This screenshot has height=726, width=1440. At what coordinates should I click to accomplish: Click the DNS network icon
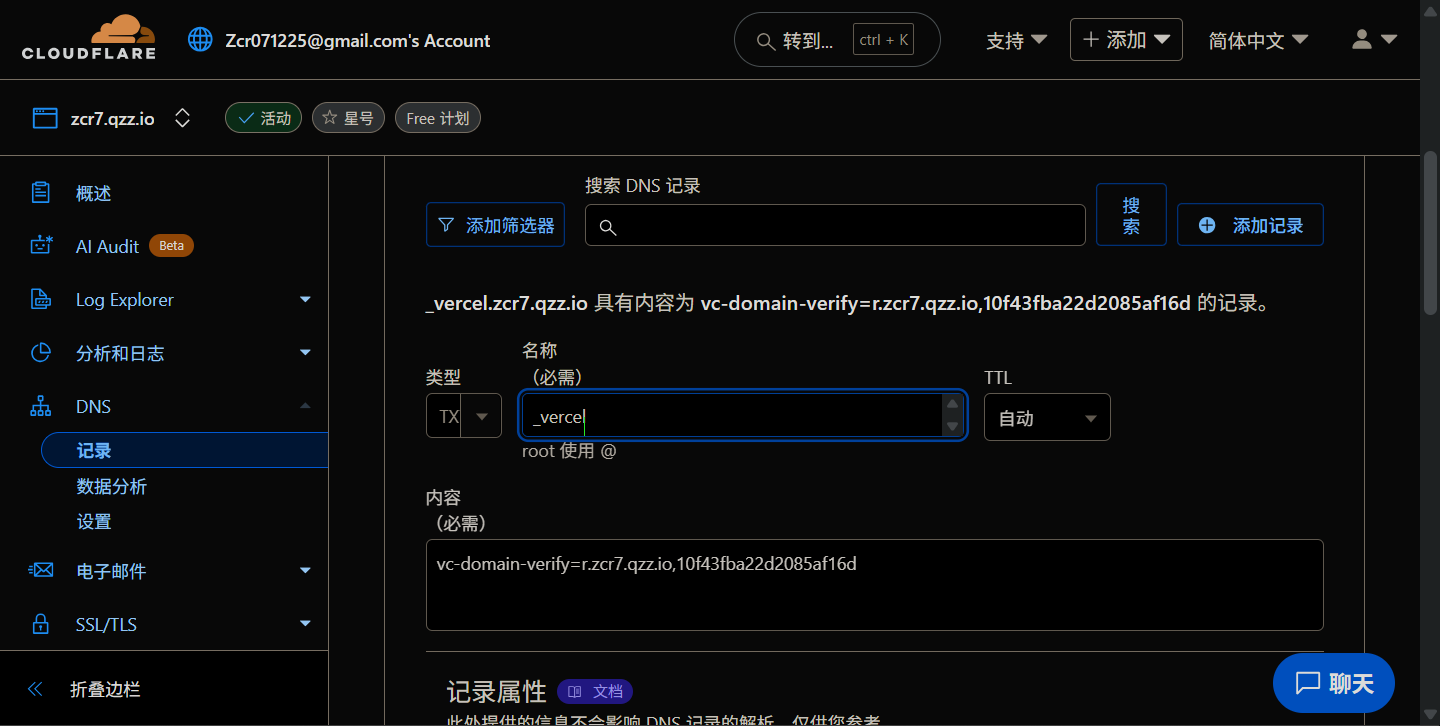(x=41, y=406)
